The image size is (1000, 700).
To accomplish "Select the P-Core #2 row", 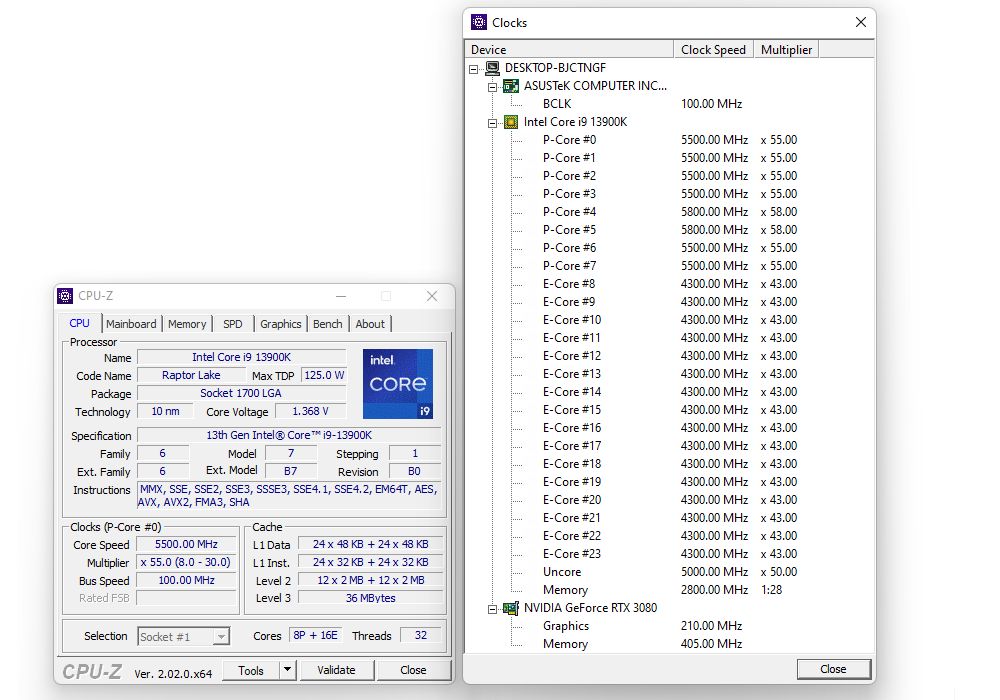I will coord(670,176).
